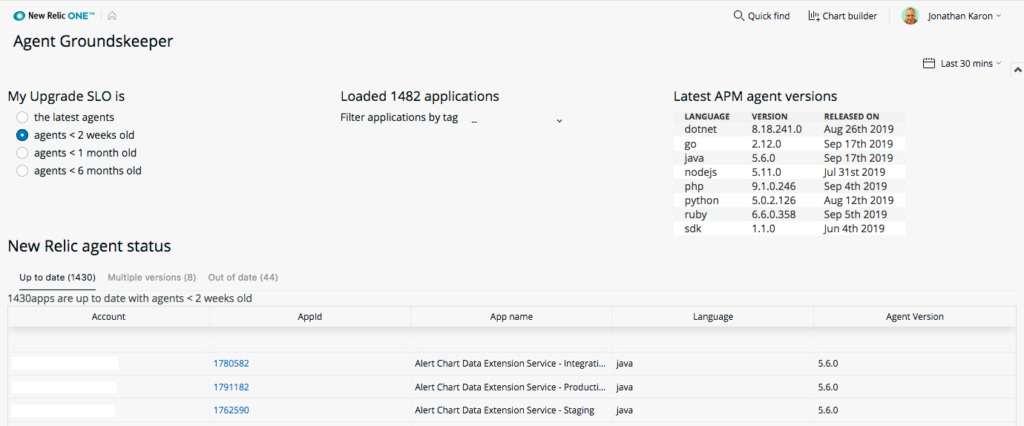The width and height of the screenshot is (1024, 426).
Task: Sort by the Agent Version column header
Action: (914, 316)
